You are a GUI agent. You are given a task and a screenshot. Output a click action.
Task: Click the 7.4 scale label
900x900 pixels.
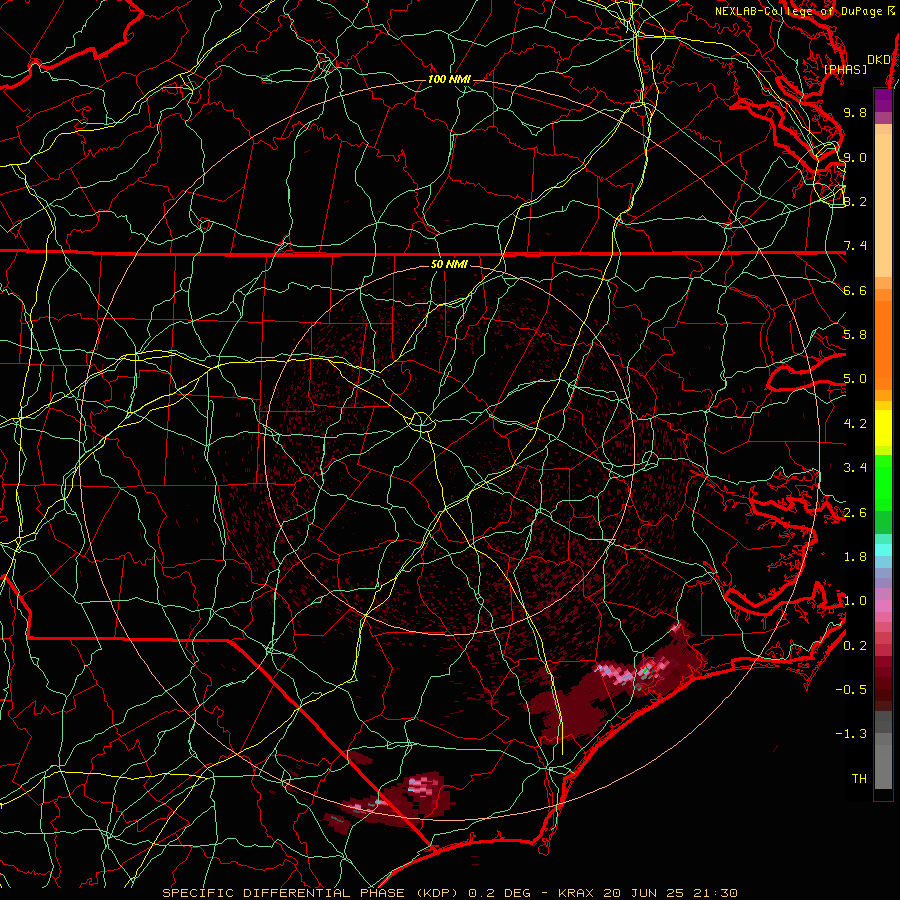pyautogui.click(x=855, y=246)
